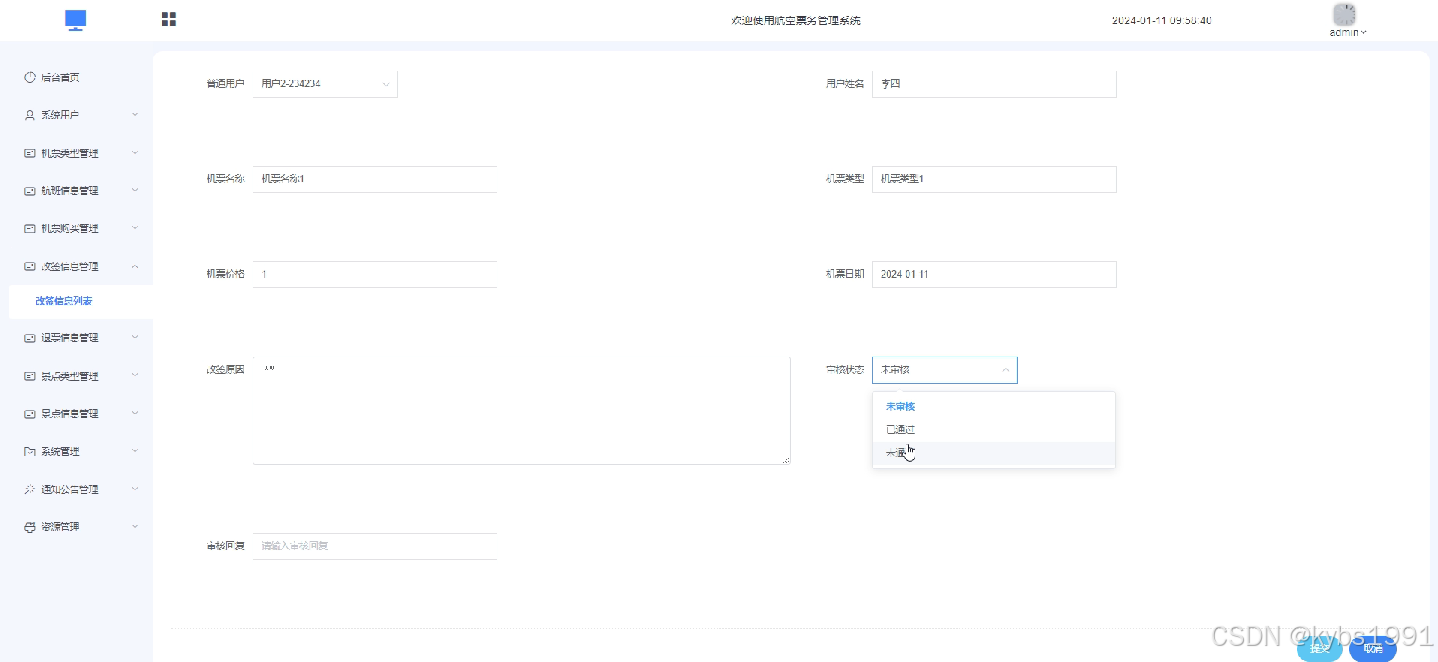This screenshot has height=662, width=1438.
Task: Expand the 机票类型管理 chevron
Action: (x=135, y=153)
